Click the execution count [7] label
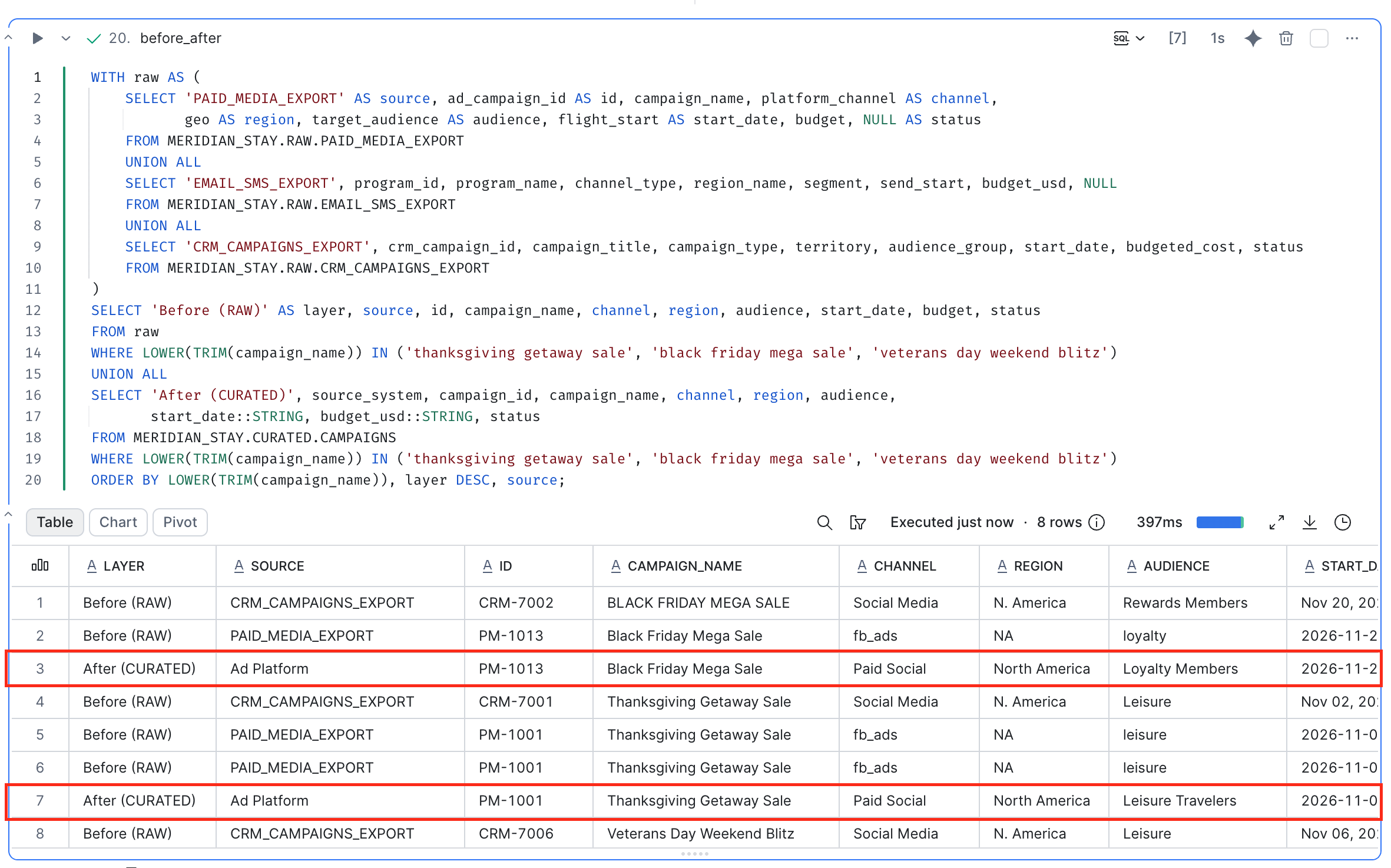The height and width of the screenshot is (868, 1391). pyautogui.click(x=1177, y=38)
